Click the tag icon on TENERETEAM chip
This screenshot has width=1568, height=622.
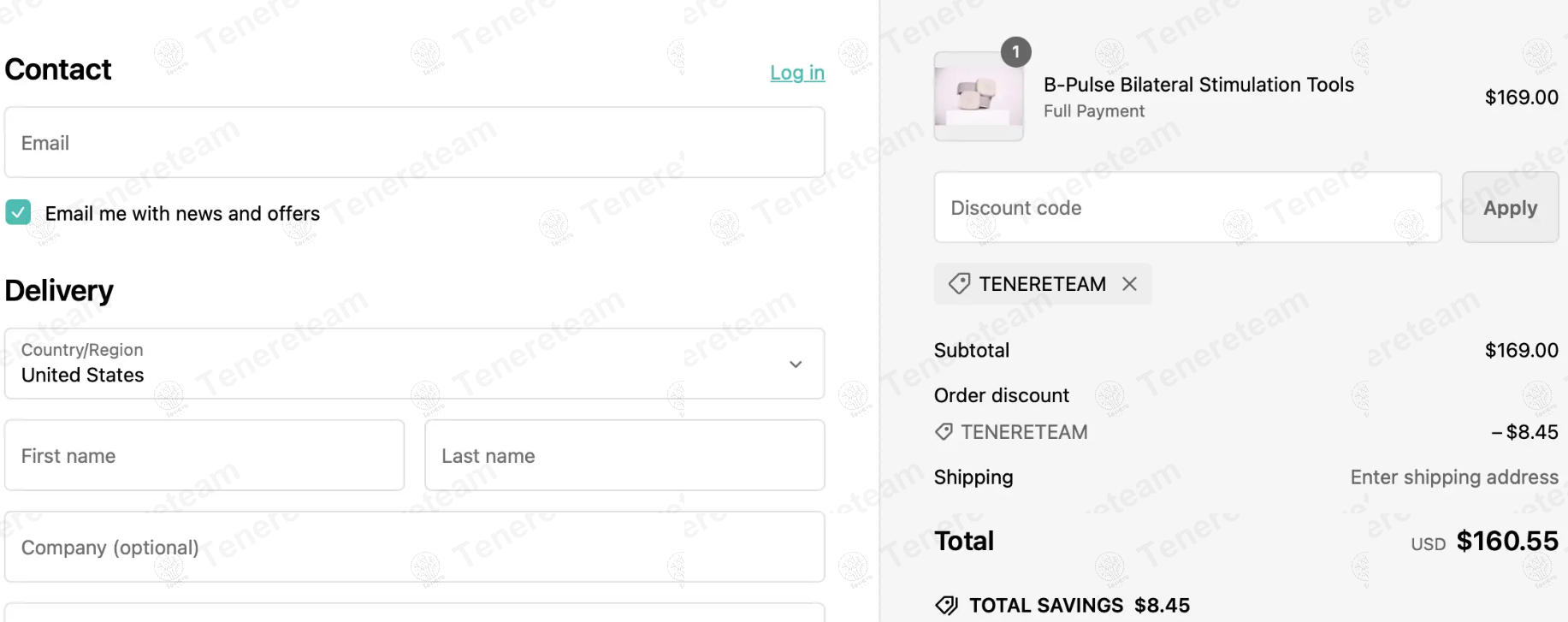[959, 284]
